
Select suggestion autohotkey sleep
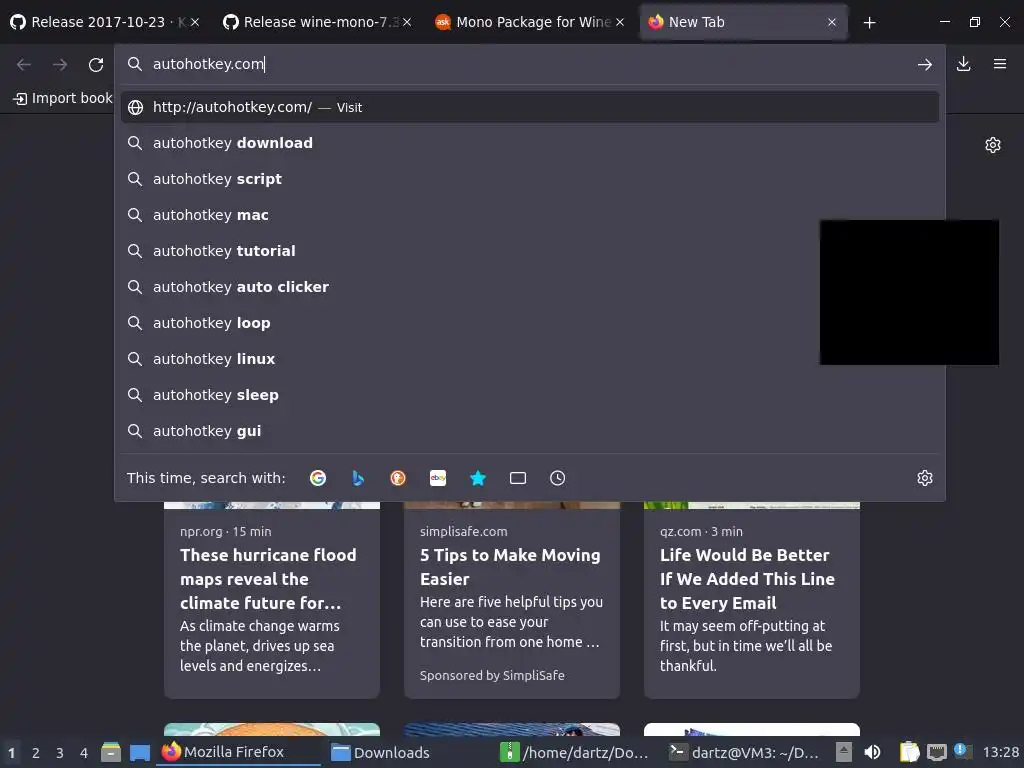pos(530,394)
